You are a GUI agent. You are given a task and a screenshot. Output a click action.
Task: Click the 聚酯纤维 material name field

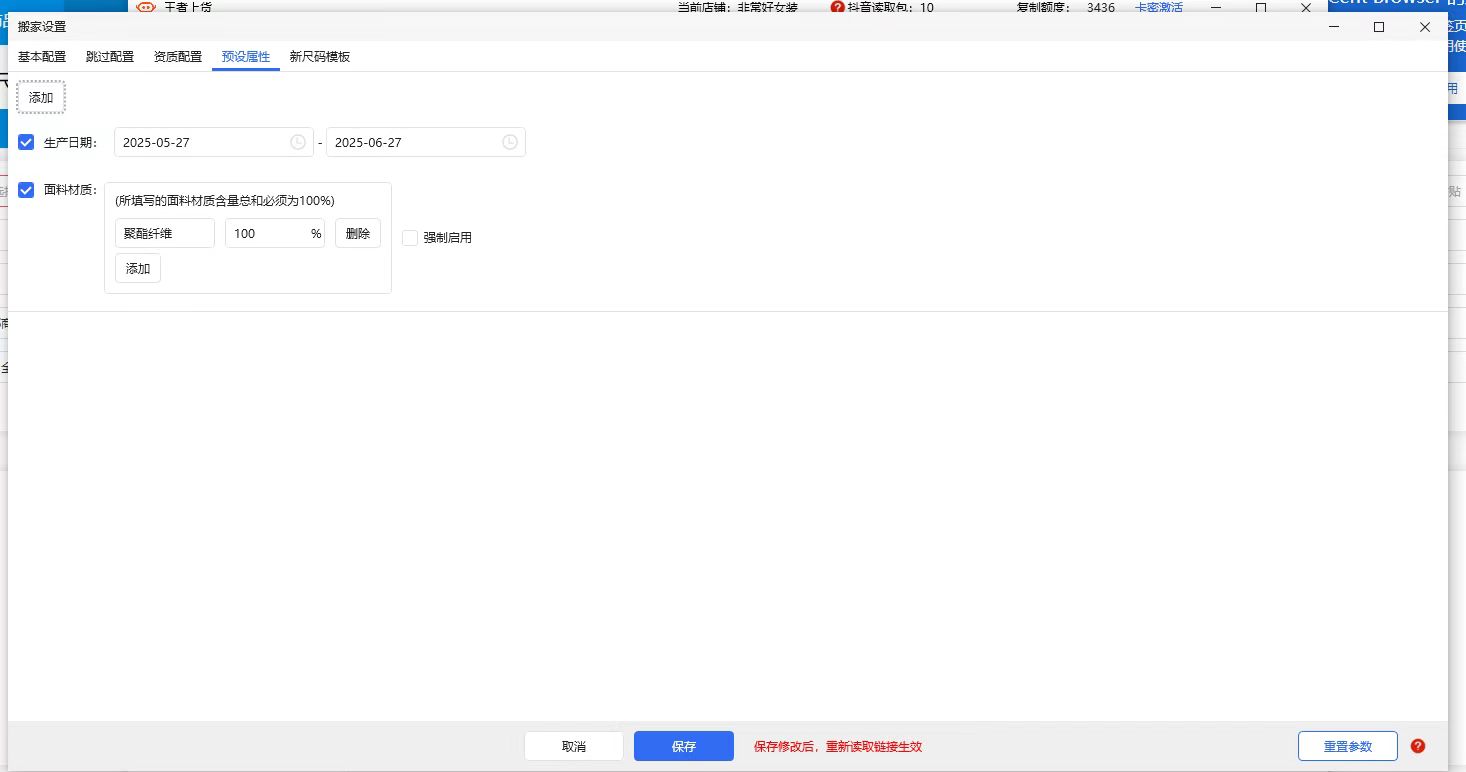coord(164,234)
